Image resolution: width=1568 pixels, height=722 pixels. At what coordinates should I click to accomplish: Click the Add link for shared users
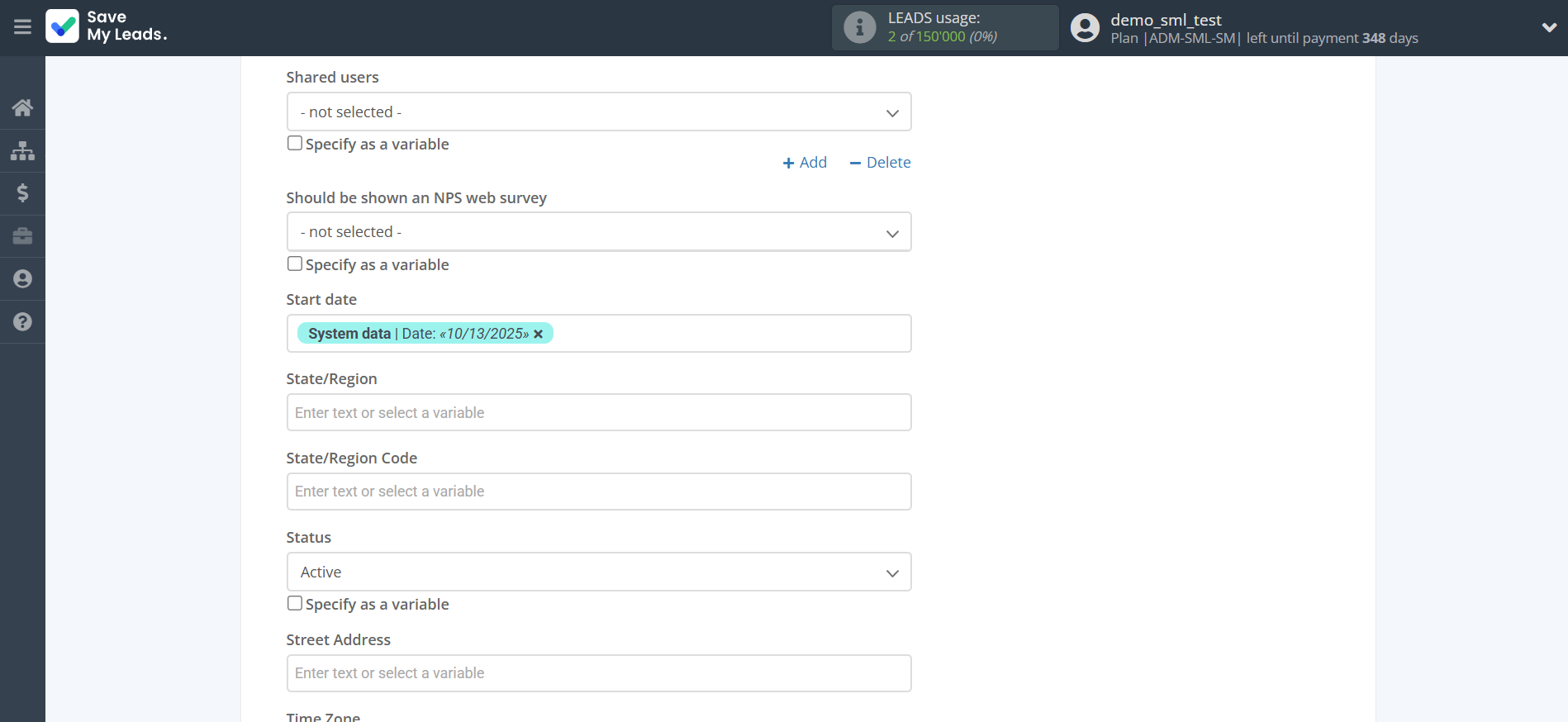click(805, 163)
